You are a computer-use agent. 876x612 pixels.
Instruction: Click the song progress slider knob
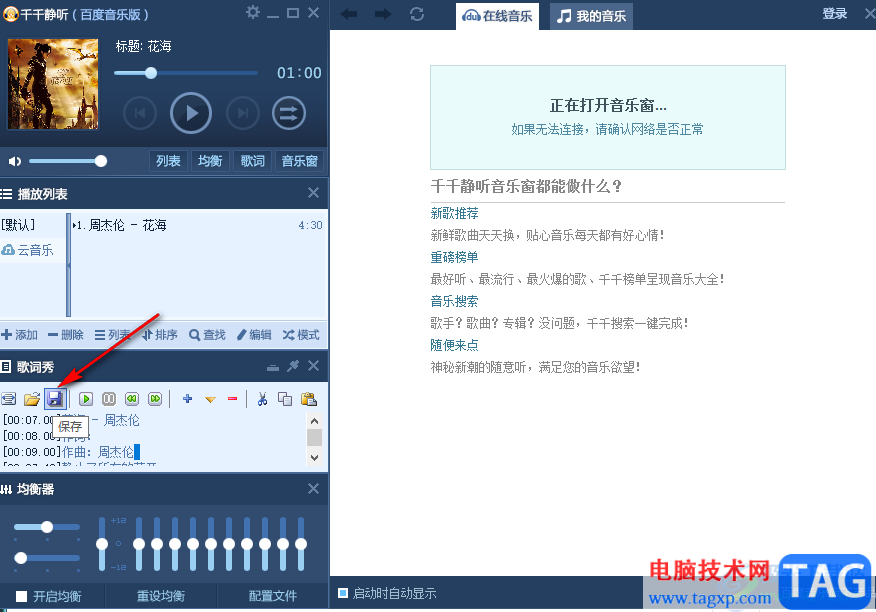click(151, 73)
